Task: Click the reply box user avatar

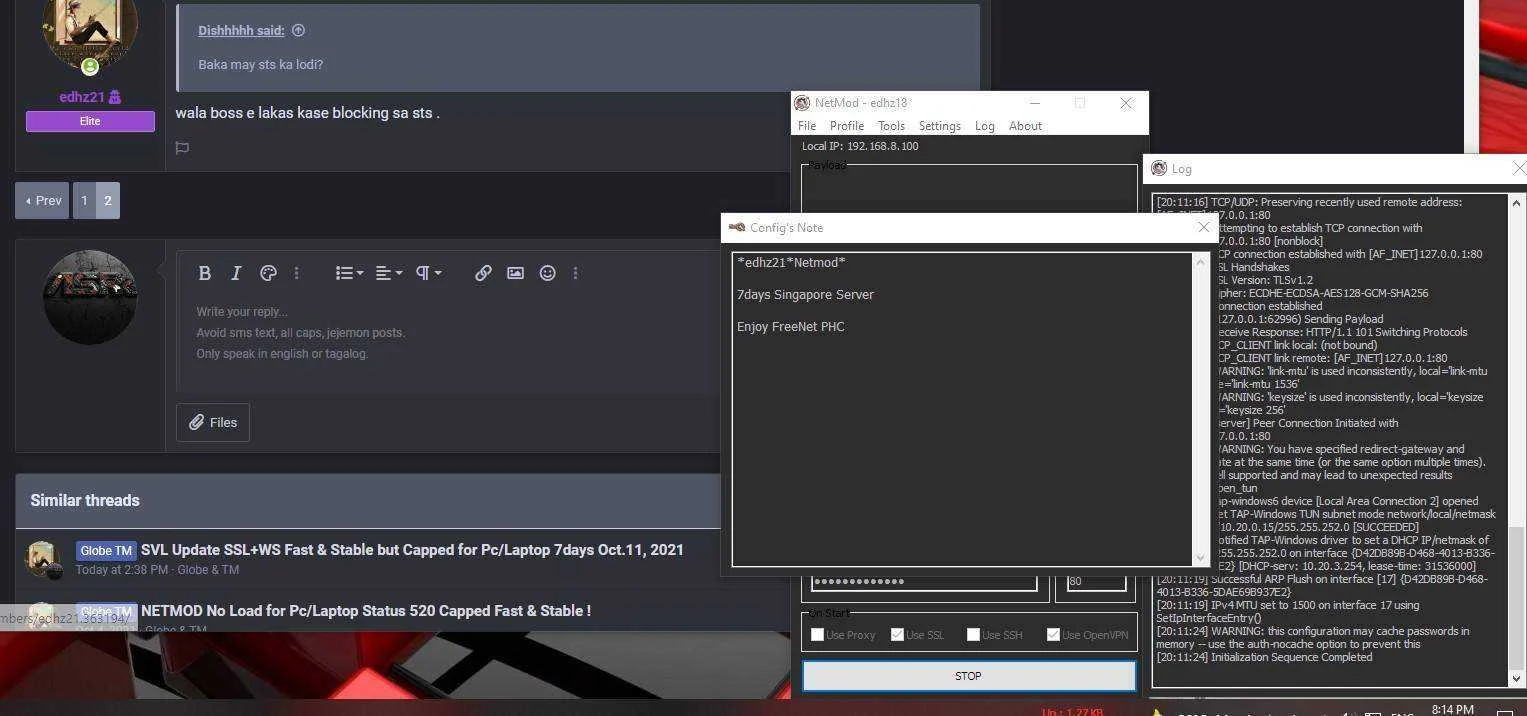Action: 90,297
